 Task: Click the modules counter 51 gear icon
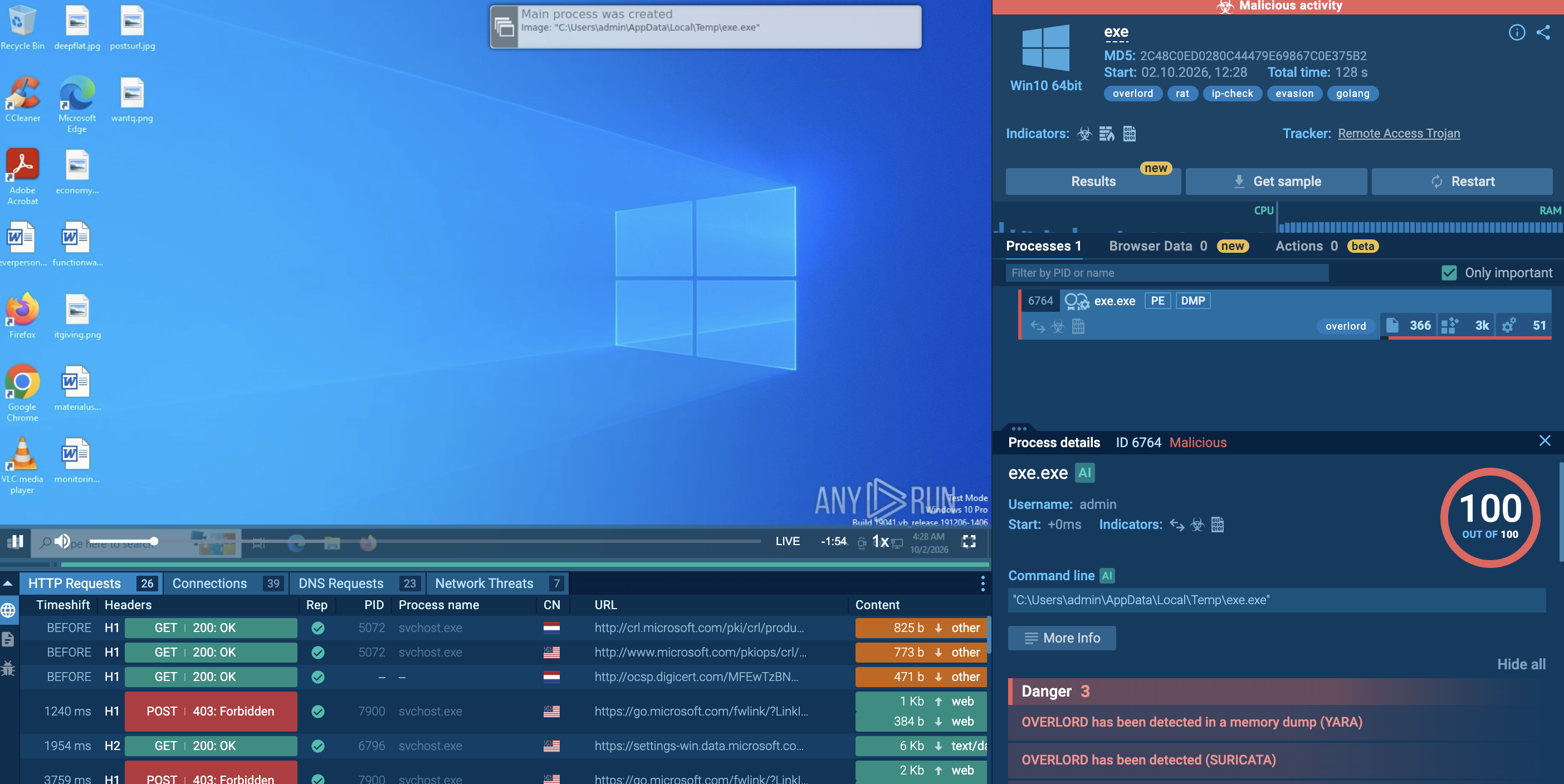[1509, 325]
